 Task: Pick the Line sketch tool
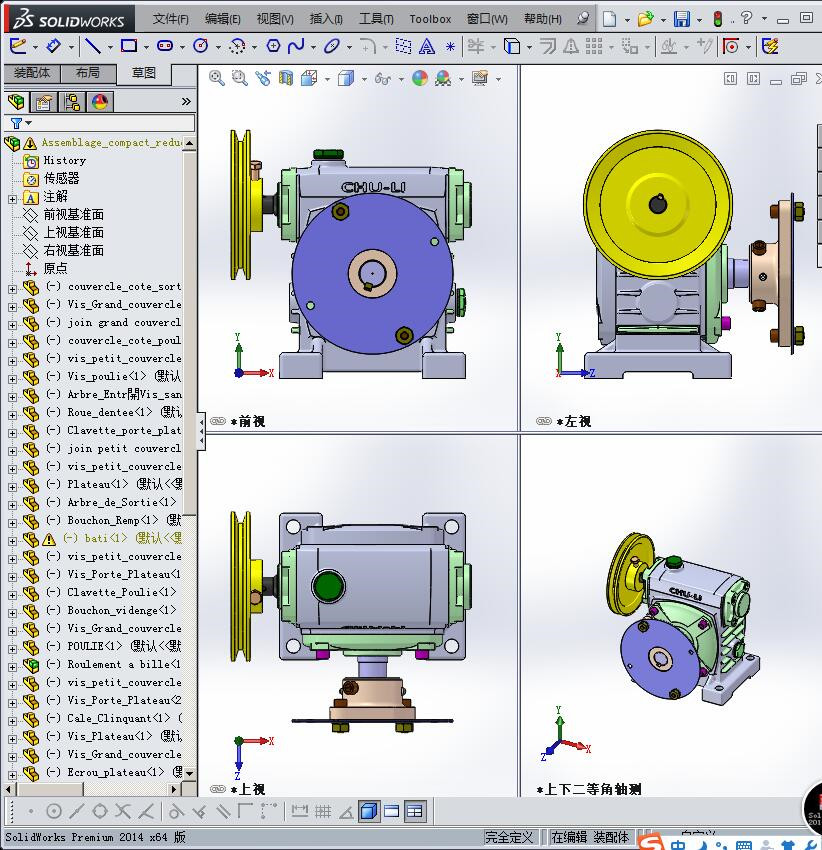[x=93, y=46]
